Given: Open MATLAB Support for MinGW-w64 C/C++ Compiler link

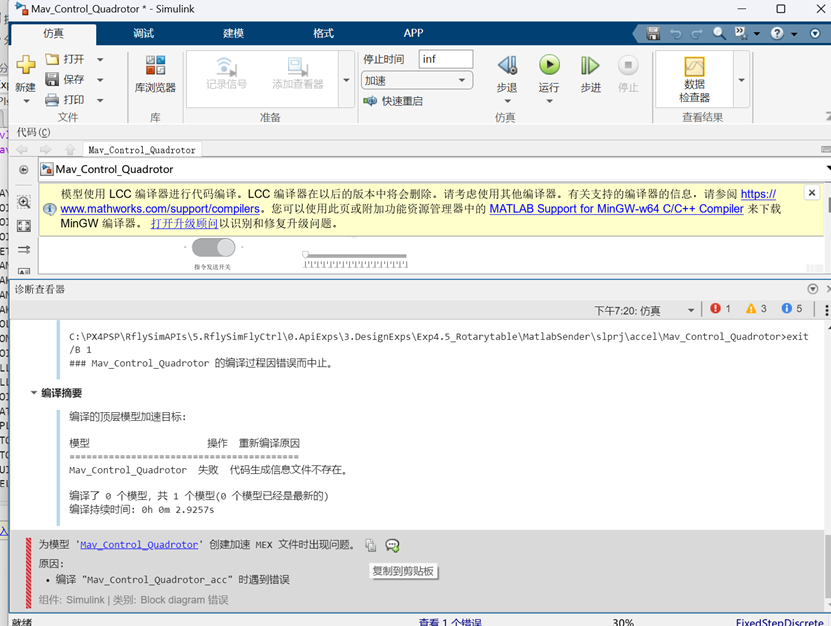Looking at the screenshot, I should pyautogui.click(x=616, y=209).
